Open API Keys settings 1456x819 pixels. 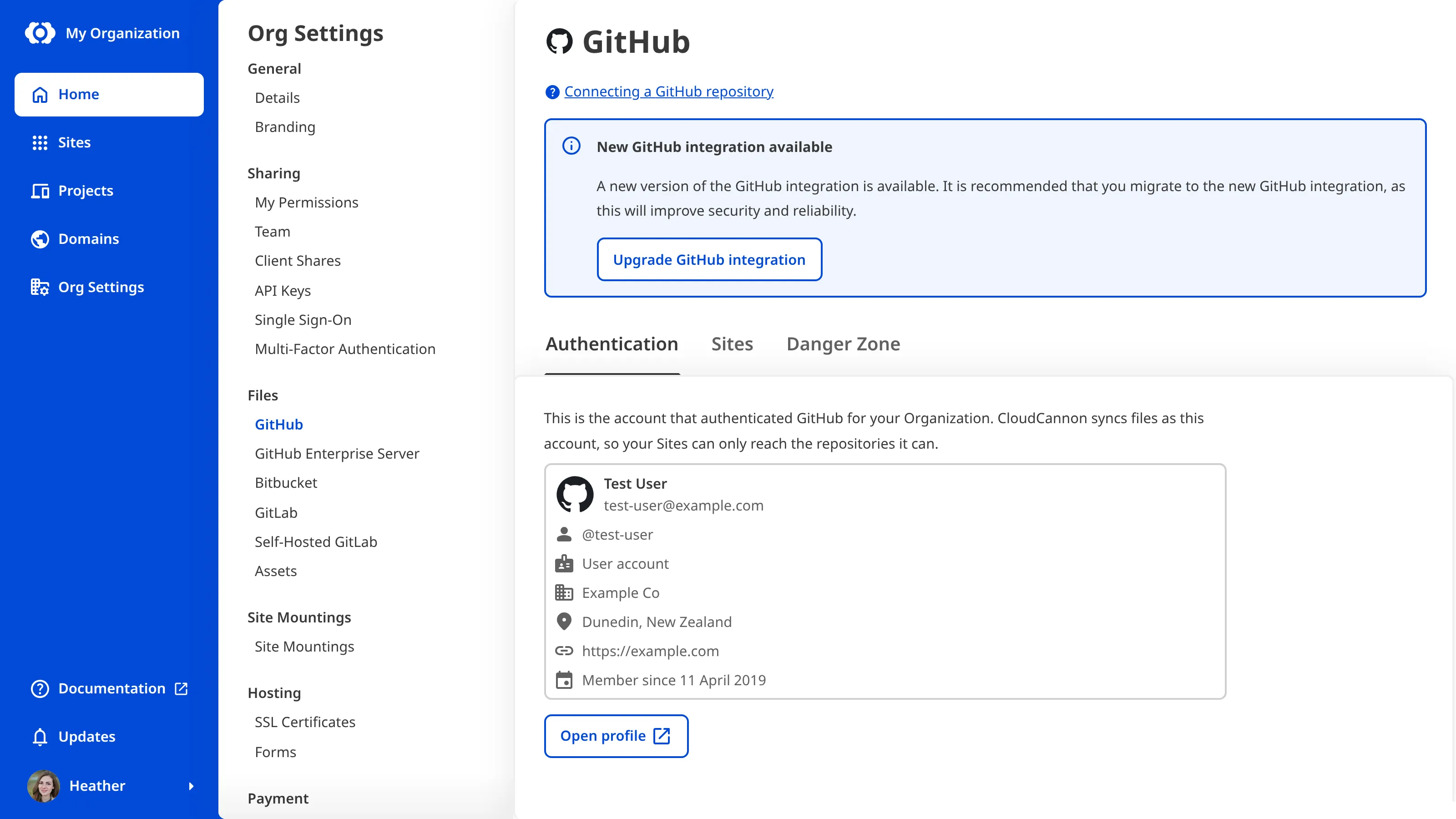[283, 291]
